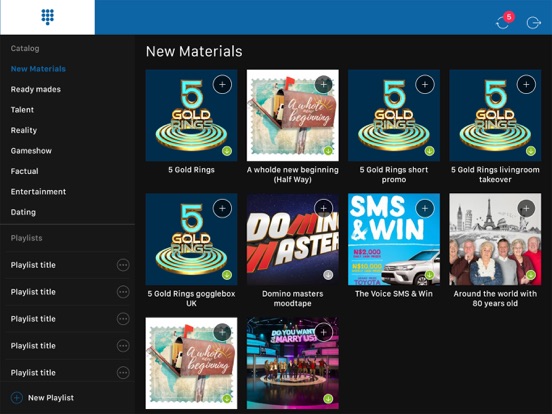Open the Factual category
552x414 pixels.
pyautogui.click(x=24, y=171)
